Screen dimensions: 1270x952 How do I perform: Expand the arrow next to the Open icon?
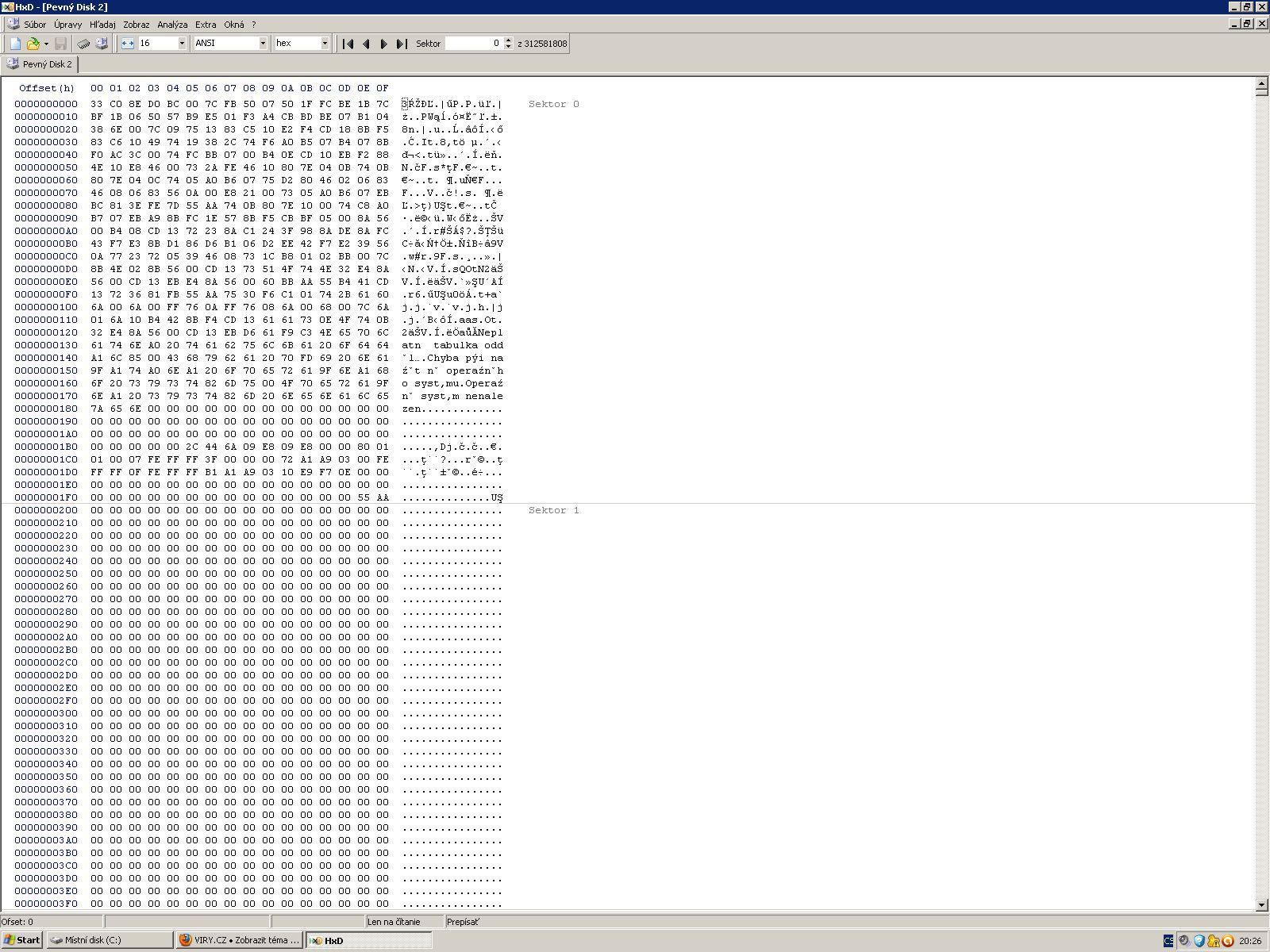(x=46, y=44)
